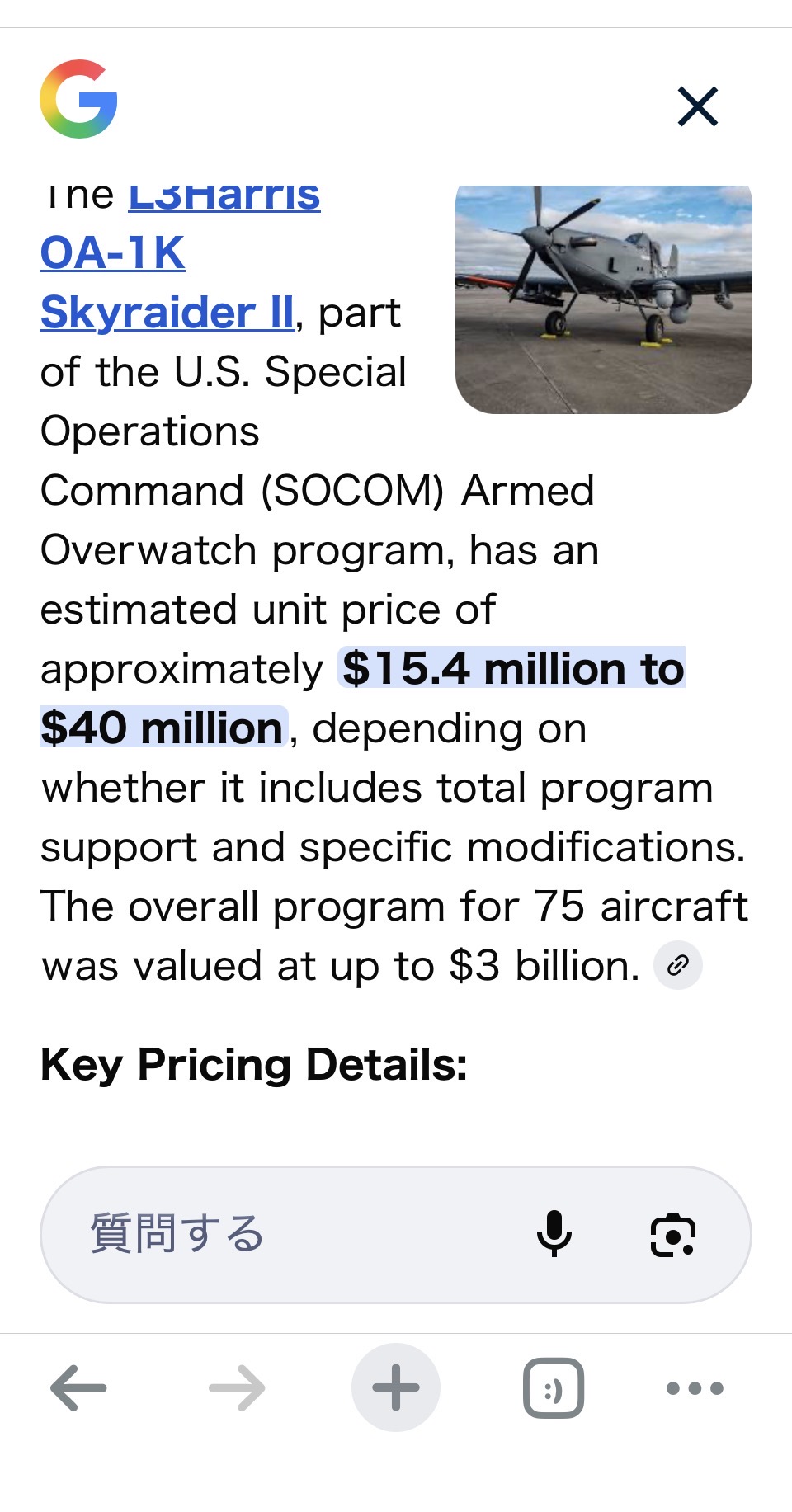Tap the L3Harris link text
Screen dimensions: 792x1512
pos(224,198)
